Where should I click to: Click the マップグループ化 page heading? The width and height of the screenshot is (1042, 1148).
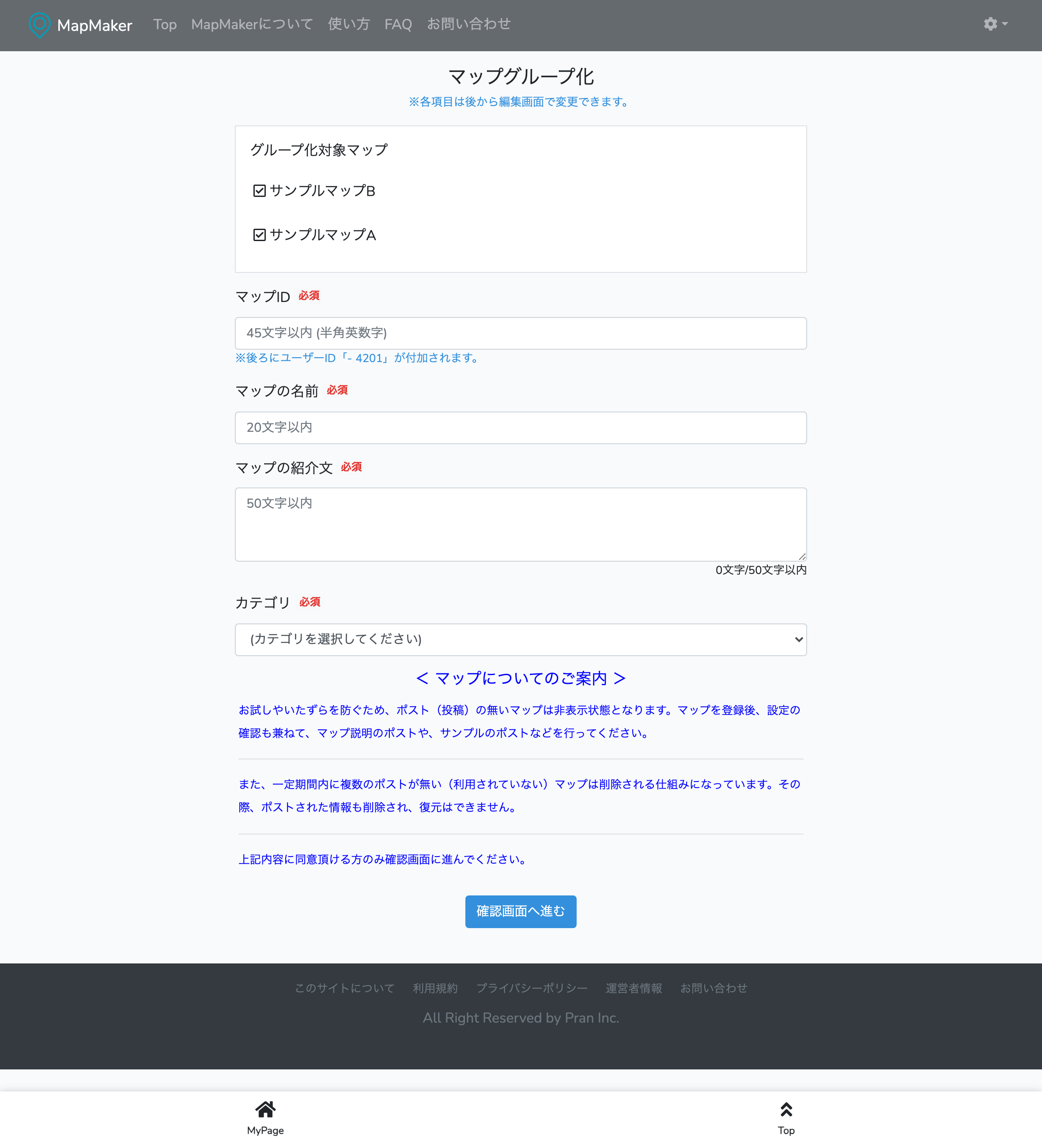521,76
